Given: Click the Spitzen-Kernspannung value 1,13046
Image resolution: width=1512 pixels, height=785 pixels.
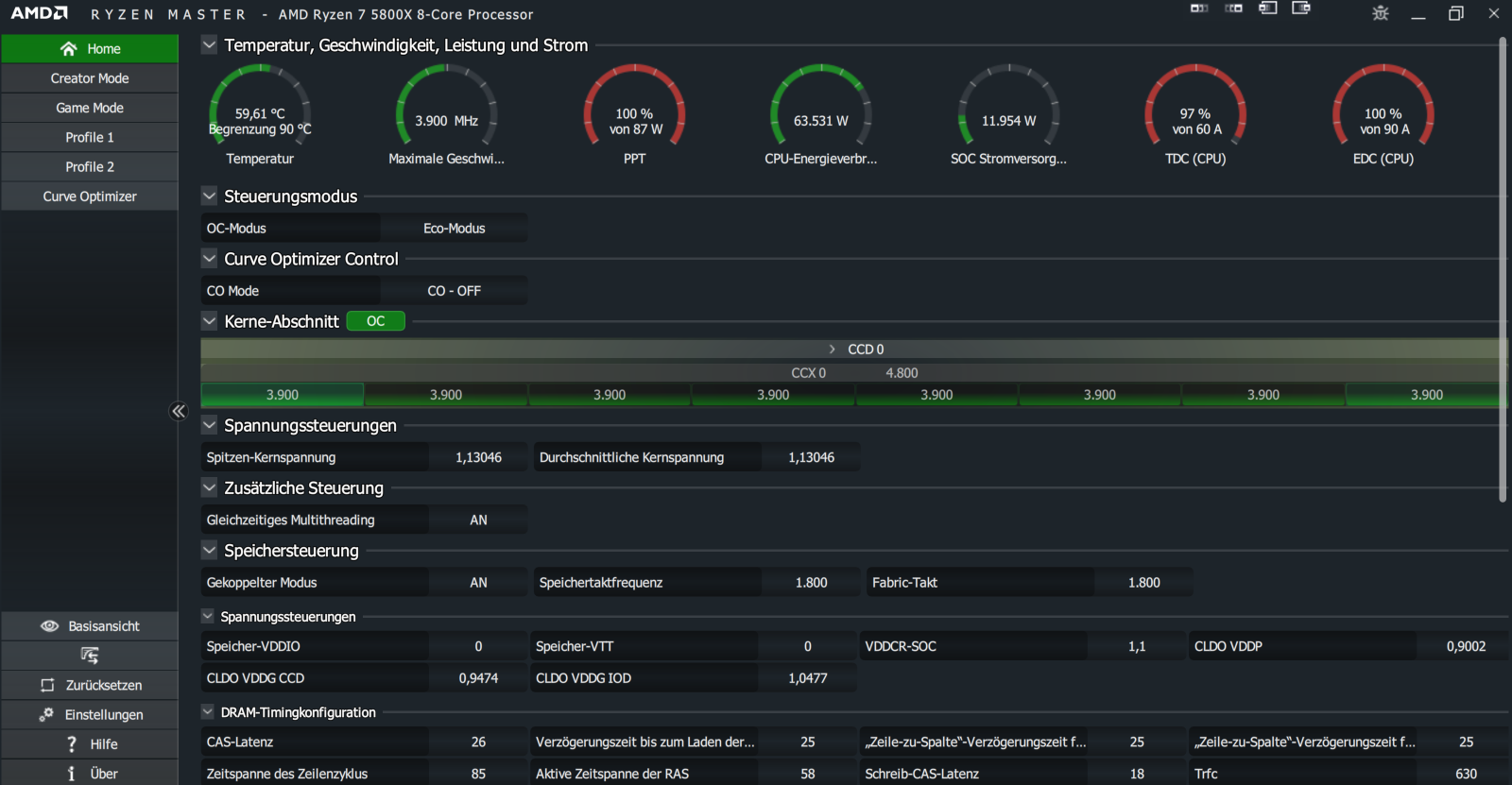Looking at the screenshot, I should coord(479,457).
